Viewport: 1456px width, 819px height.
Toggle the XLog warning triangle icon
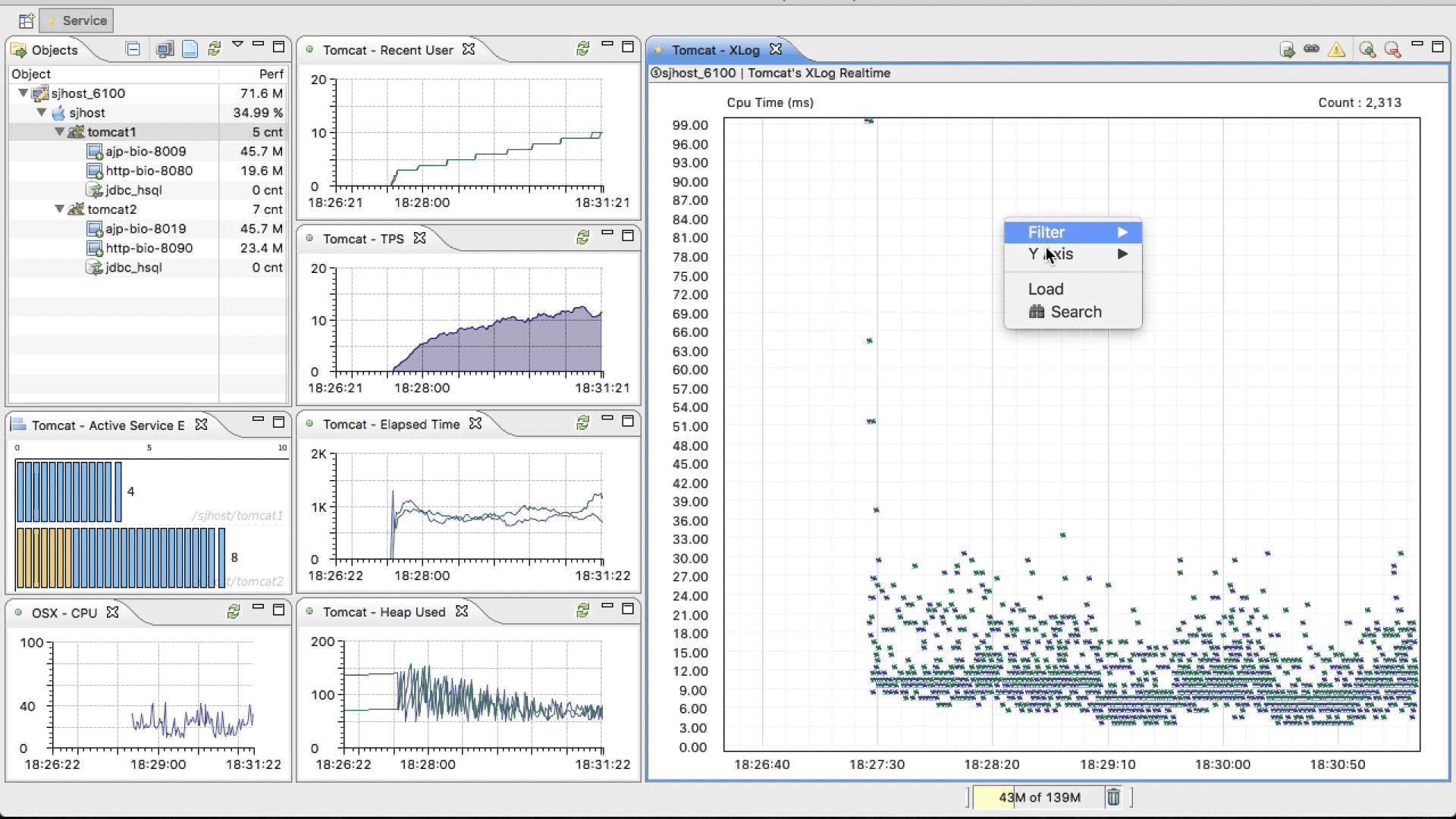point(1337,50)
